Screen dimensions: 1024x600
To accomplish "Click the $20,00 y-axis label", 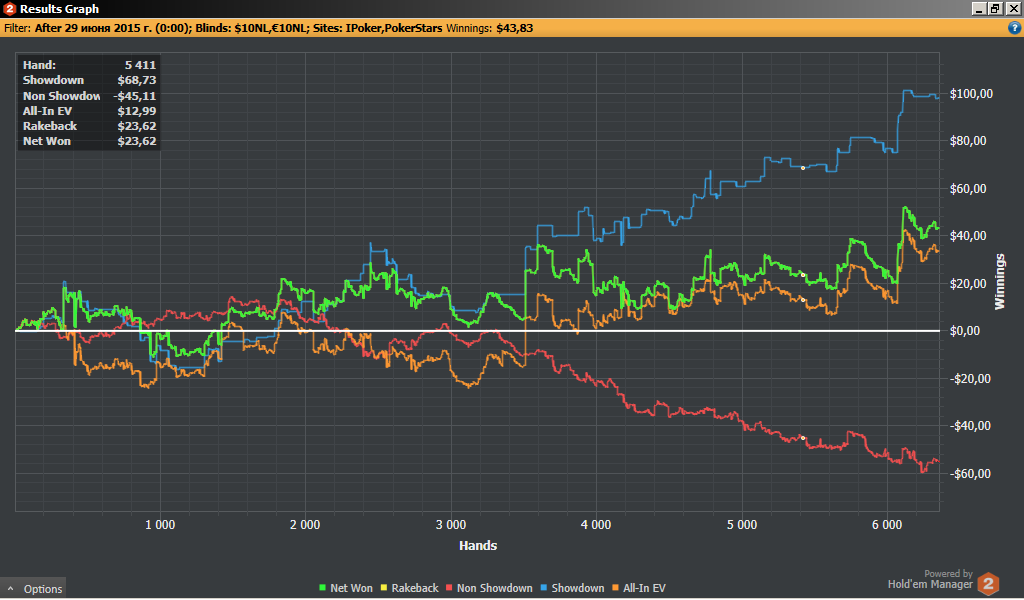I will (968, 283).
